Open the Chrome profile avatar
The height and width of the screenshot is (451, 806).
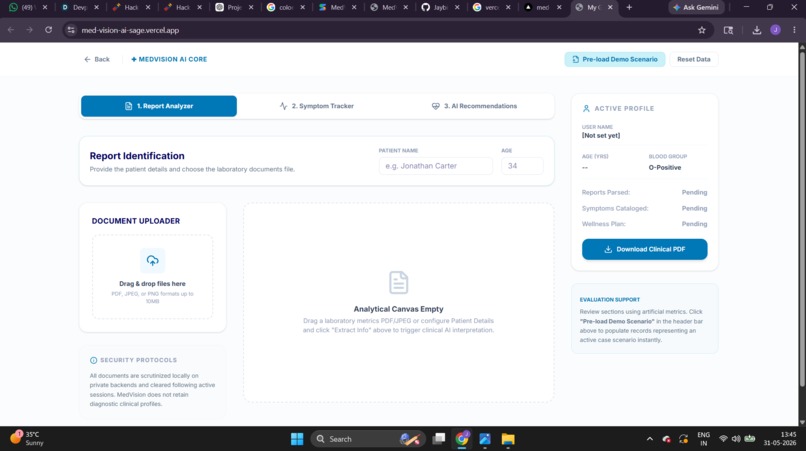[x=775, y=30]
